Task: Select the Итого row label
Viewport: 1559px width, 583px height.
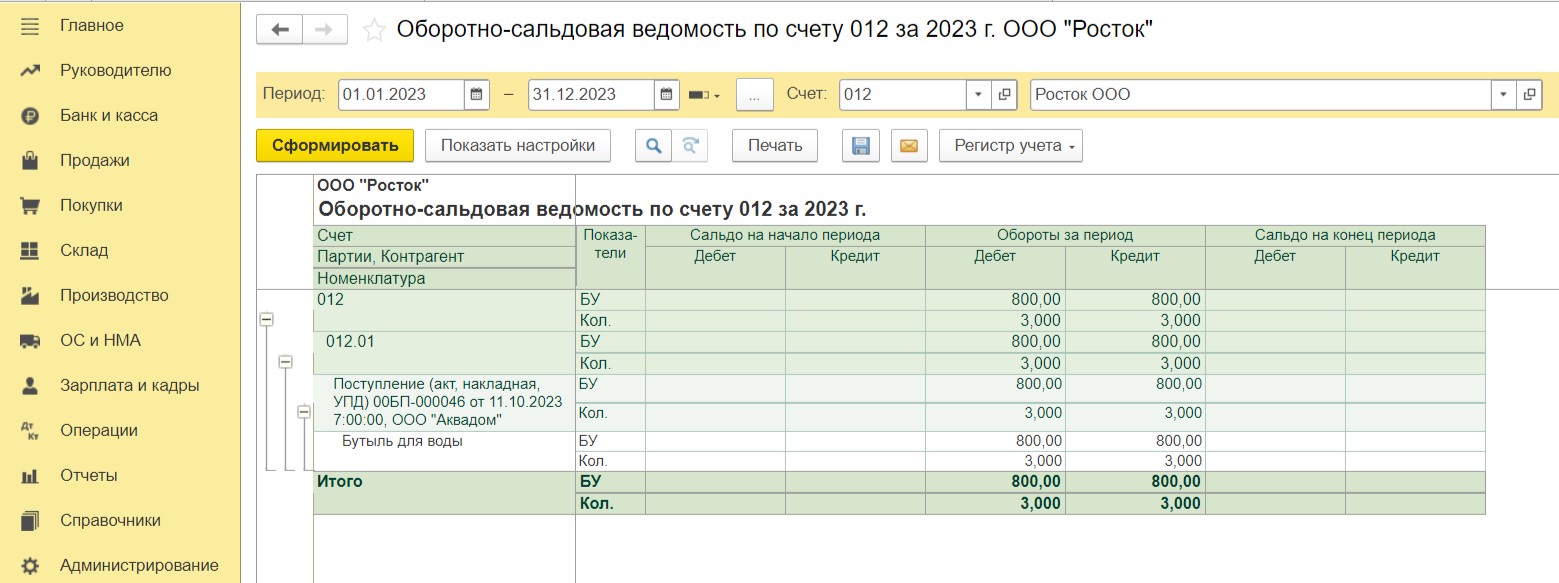Action: [x=340, y=482]
